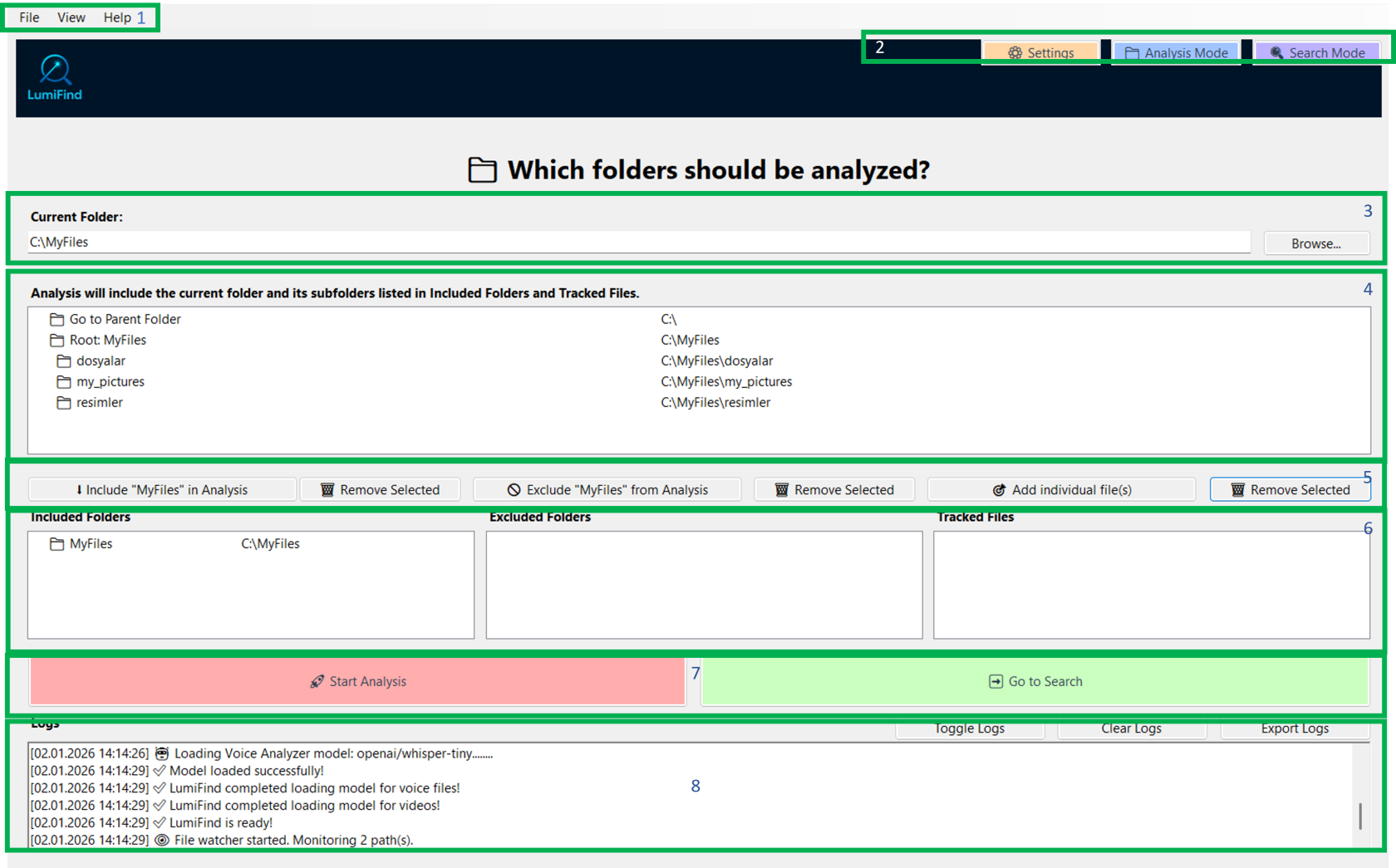This screenshot has width=1396, height=868.
Task: Click folder icon beside Go to Parent Folder
Action: point(57,319)
